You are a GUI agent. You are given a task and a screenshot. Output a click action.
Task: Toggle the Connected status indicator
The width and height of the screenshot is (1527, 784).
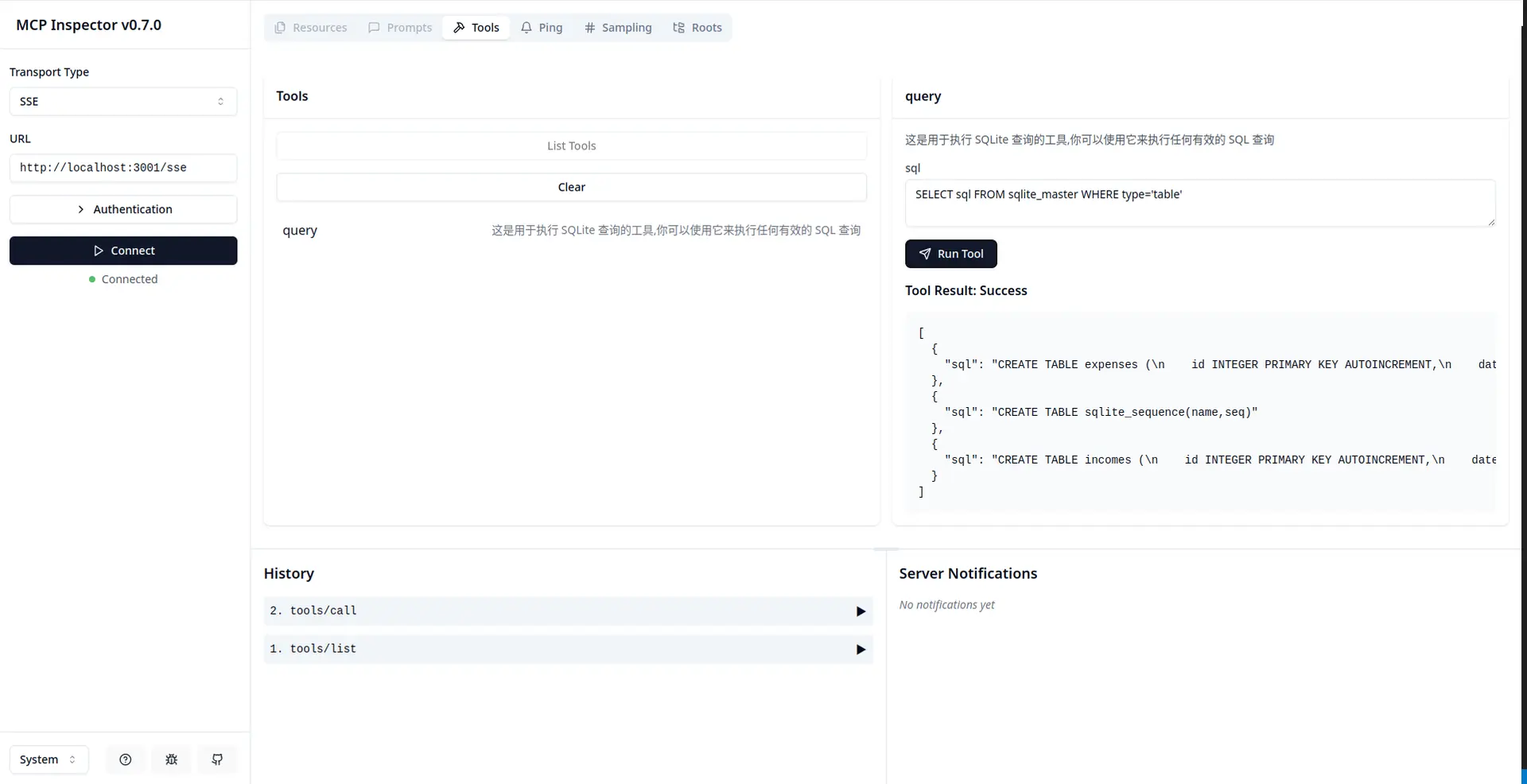click(x=123, y=279)
